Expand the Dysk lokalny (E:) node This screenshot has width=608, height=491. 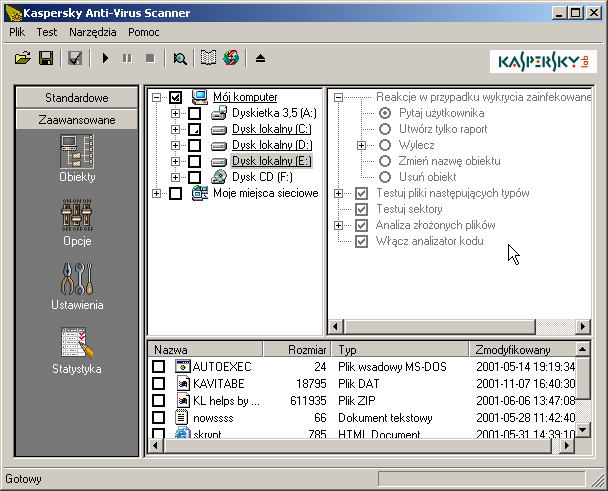point(175,161)
